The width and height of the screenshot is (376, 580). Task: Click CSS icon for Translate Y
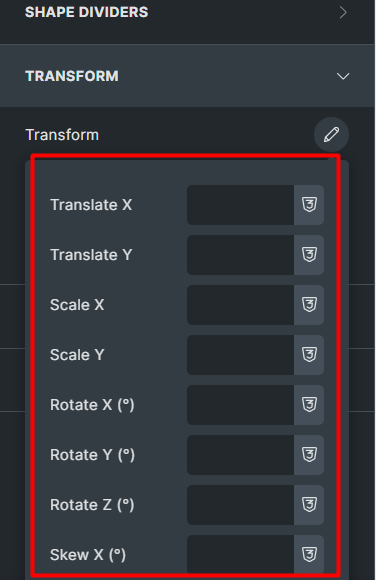point(309,255)
